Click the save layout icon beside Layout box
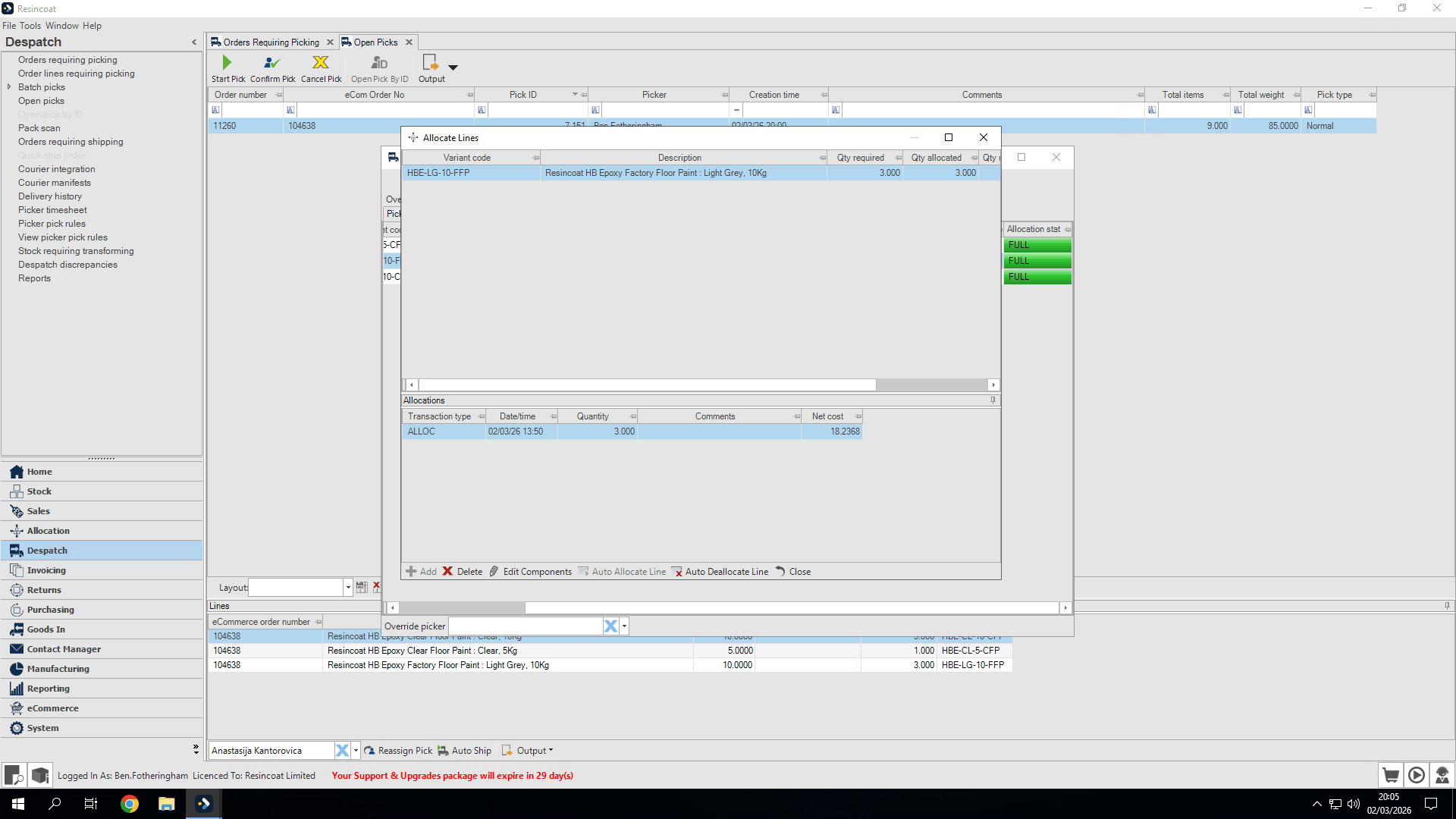Image resolution: width=1456 pixels, height=819 pixels. click(362, 587)
